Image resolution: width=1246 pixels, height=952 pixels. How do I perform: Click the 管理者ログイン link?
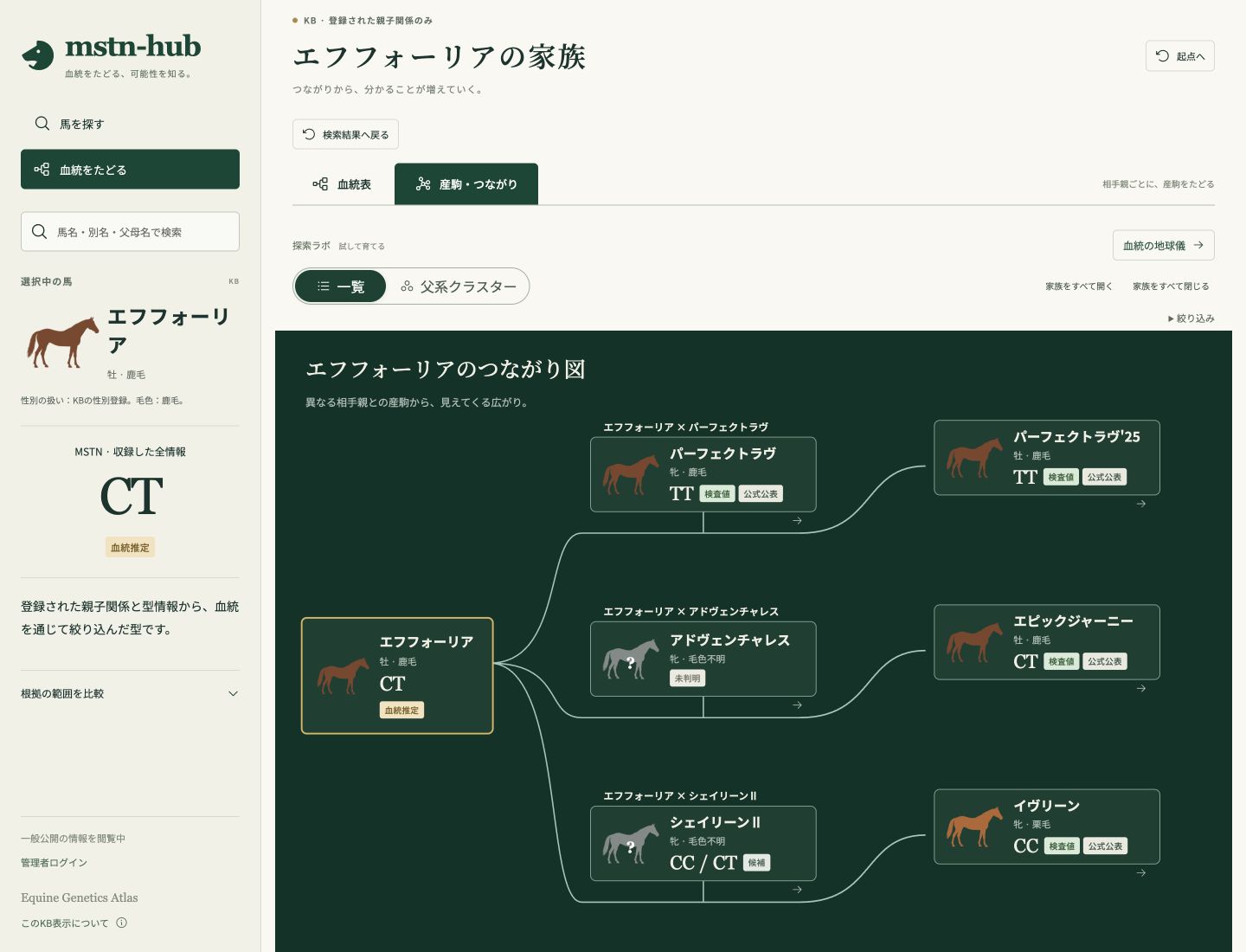[54, 863]
